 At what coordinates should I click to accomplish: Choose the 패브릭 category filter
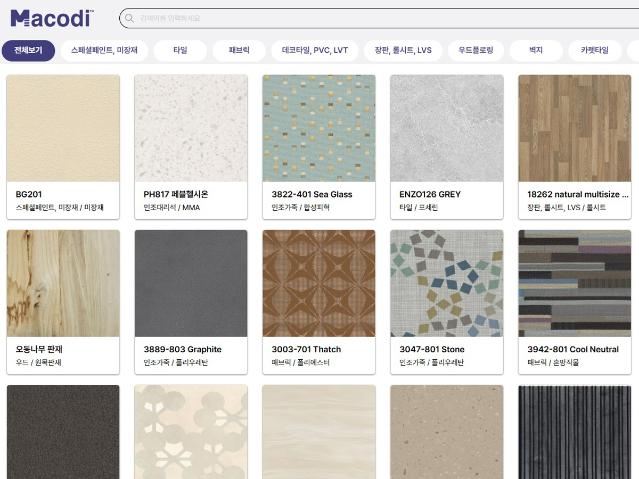point(239,50)
